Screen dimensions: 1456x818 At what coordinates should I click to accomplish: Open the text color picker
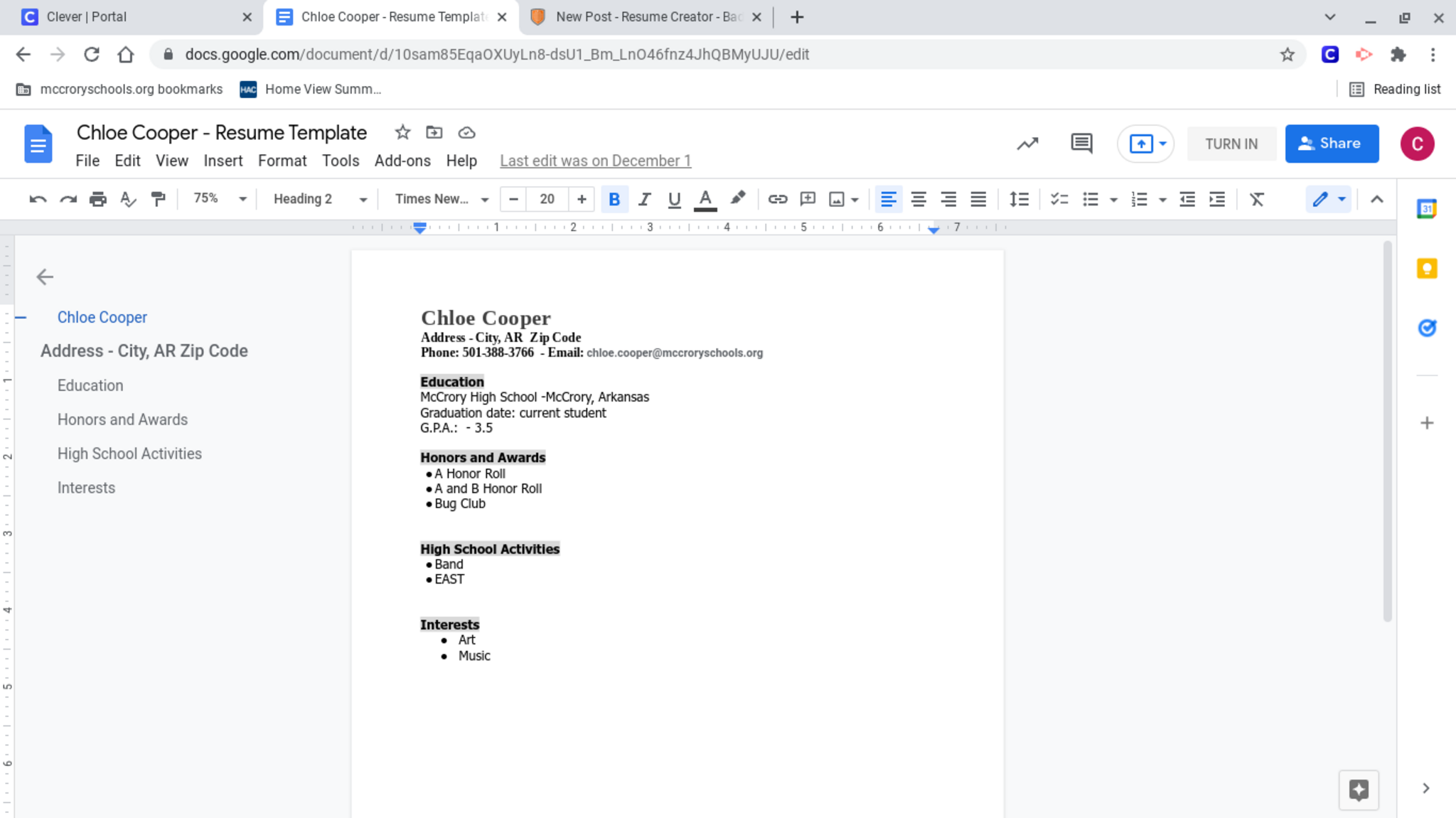pos(705,200)
